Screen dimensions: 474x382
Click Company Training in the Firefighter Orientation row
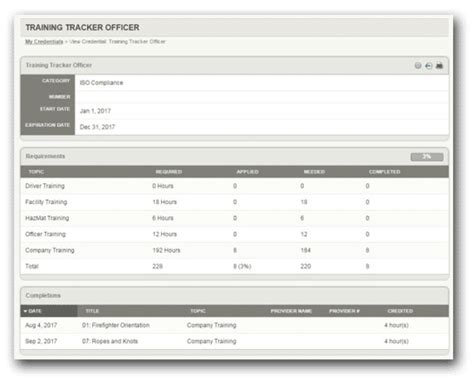click(x=211, y=325)
